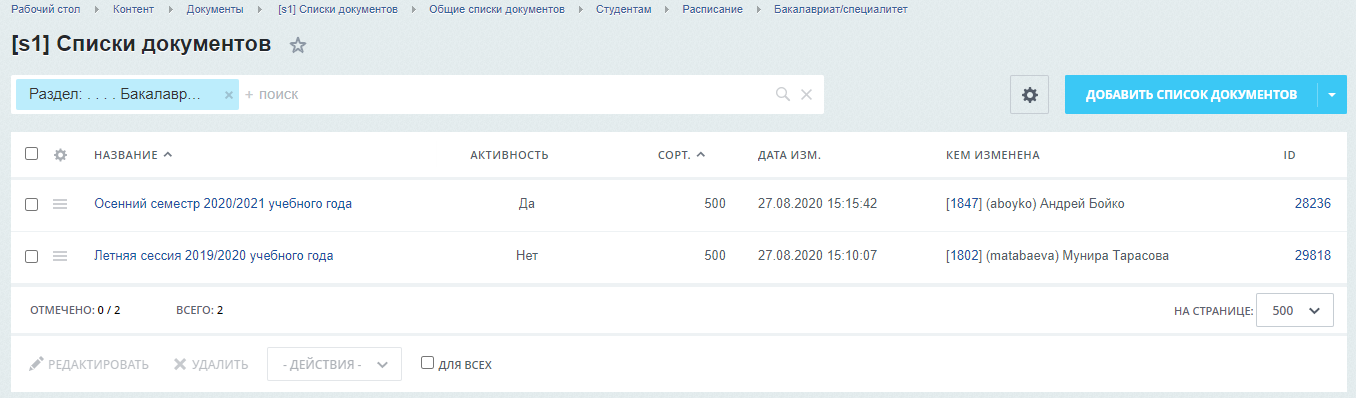The width and height of the screenshot is (1356, 398).
Task: Go to Расписание in the breadcrumb
Action: [712, 9]
